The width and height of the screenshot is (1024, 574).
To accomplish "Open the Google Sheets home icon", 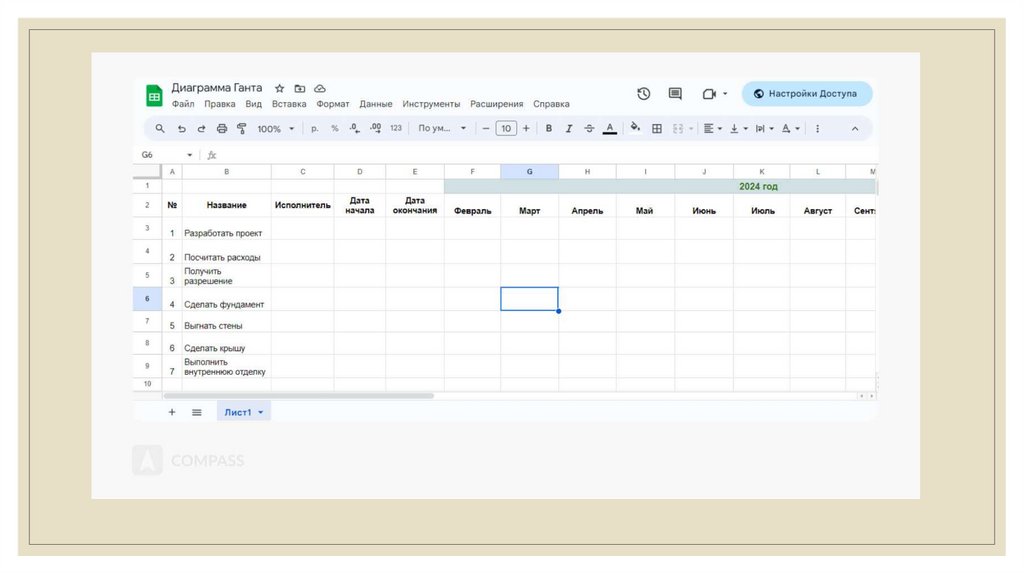I will tap(154, 96).
